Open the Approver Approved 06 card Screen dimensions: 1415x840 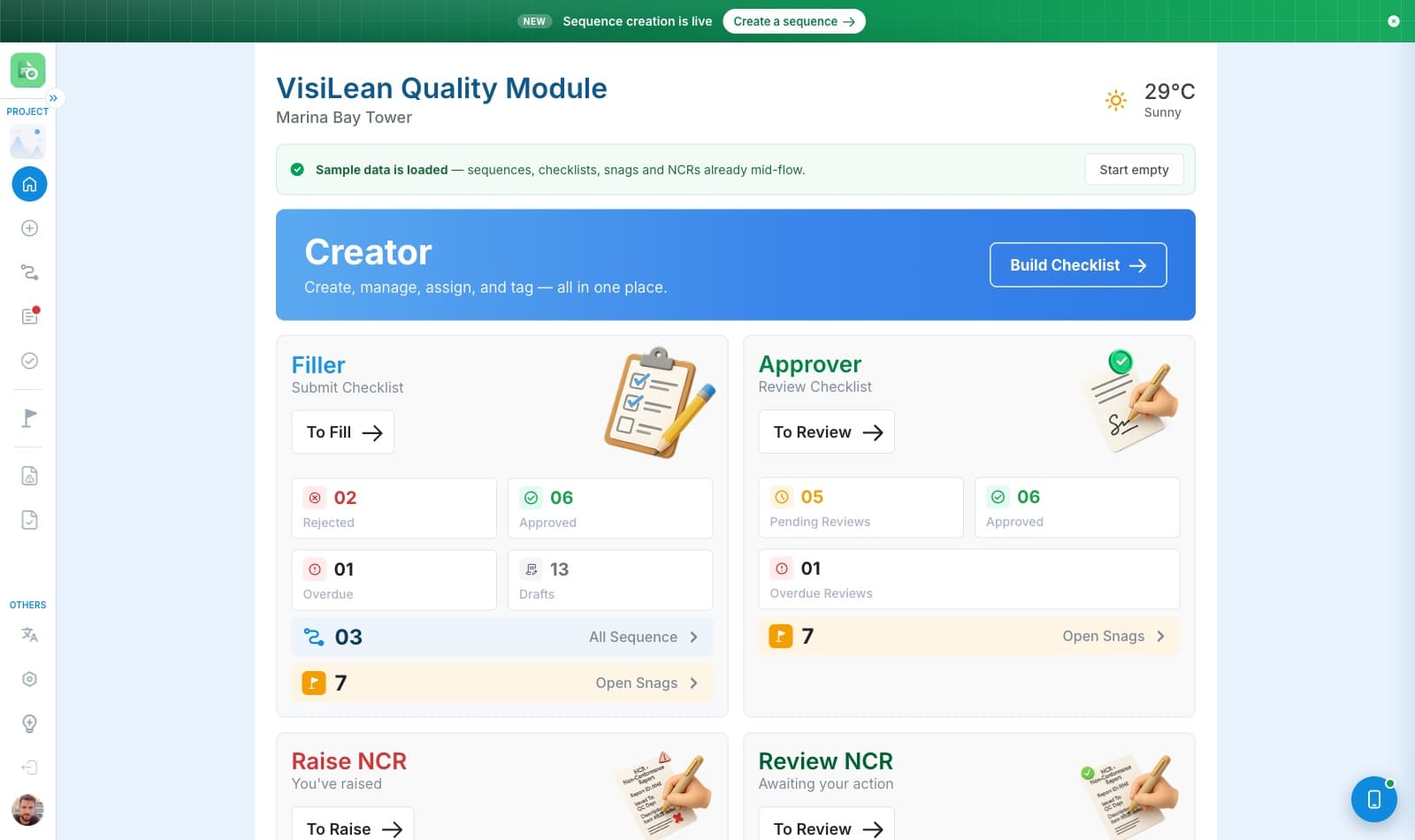click(x=1077, y=508)
